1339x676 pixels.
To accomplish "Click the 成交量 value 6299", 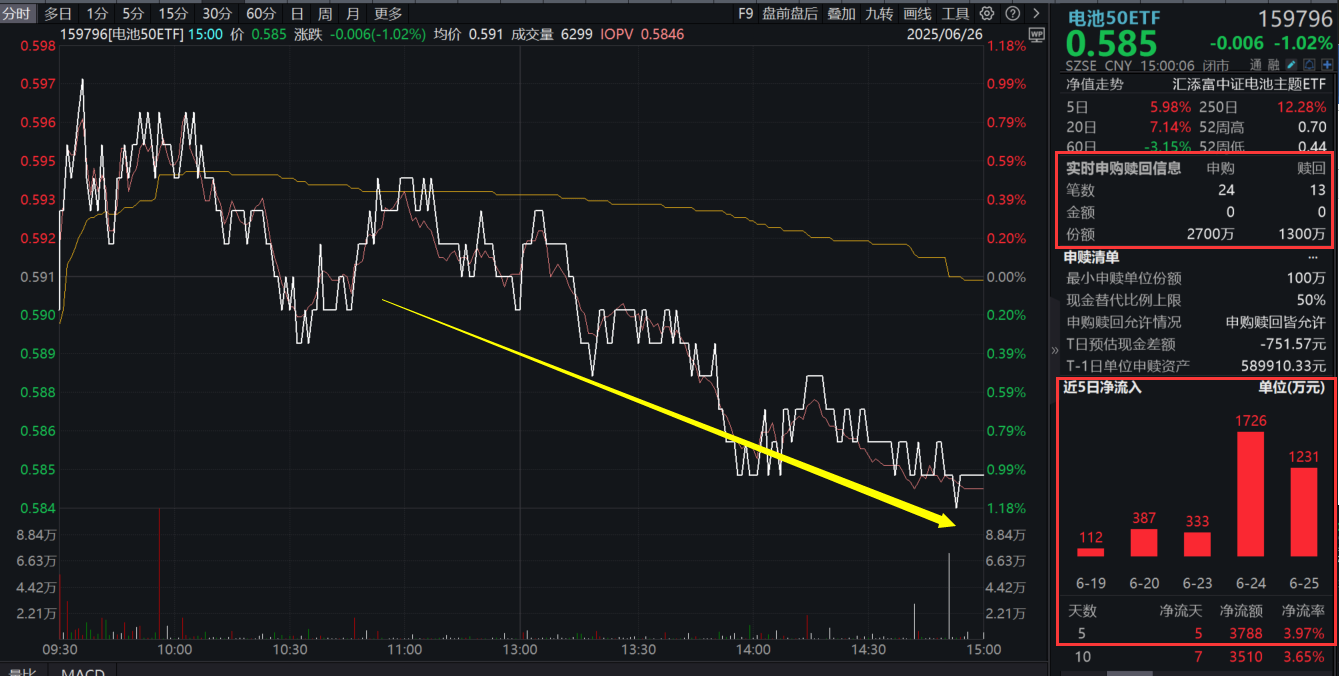I will (576, 34).
